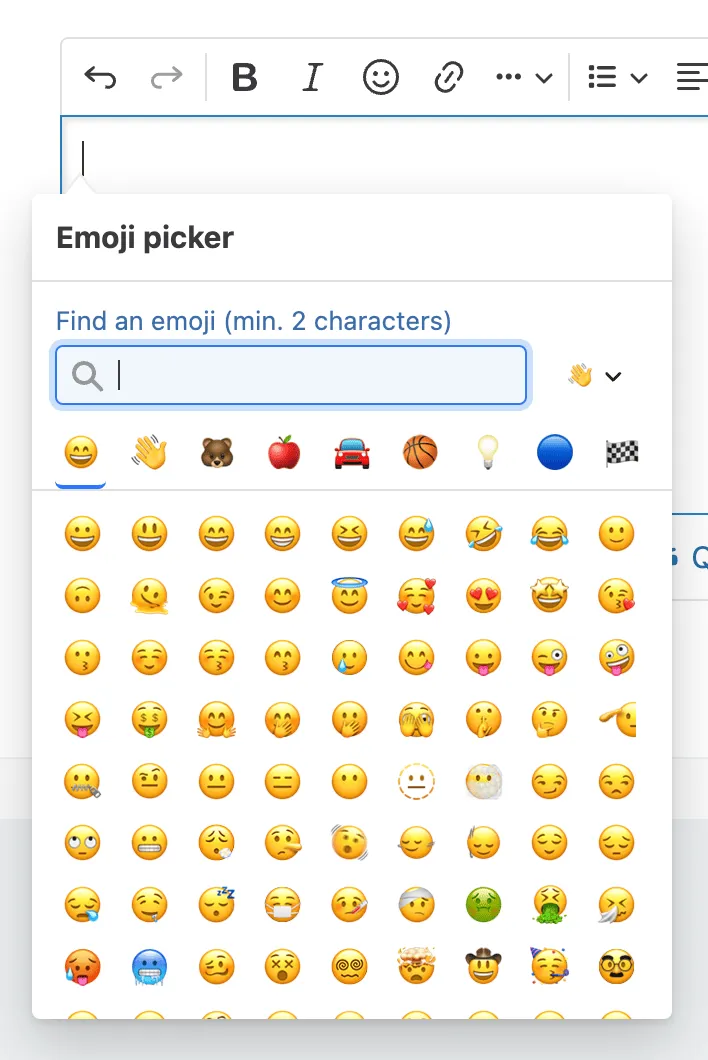
Task: Insert the heart eyes emoji
Action: pos(483,596)
